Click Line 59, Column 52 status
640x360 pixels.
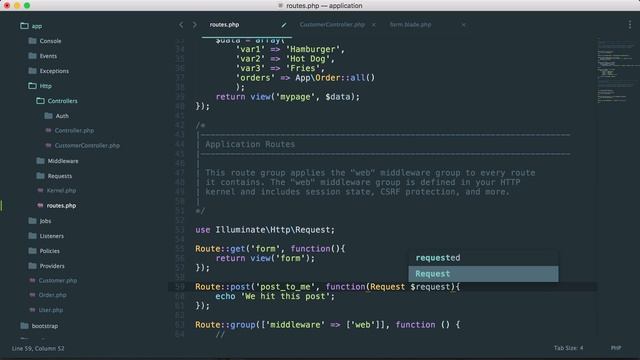(38, 348)
